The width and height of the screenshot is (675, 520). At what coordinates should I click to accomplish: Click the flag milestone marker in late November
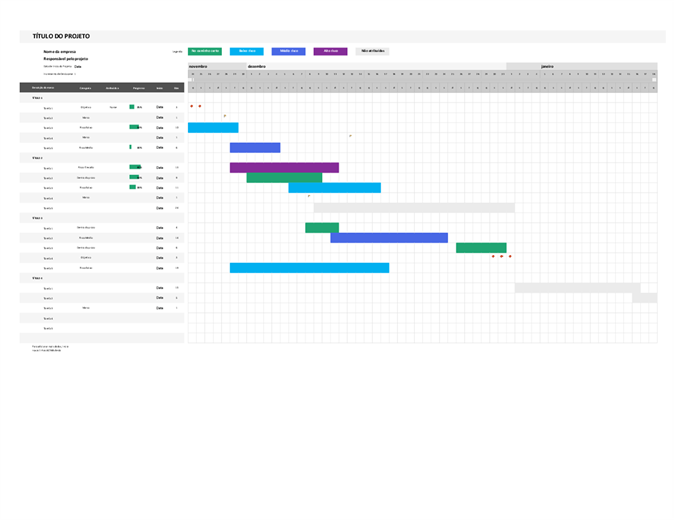pos(225,116)
